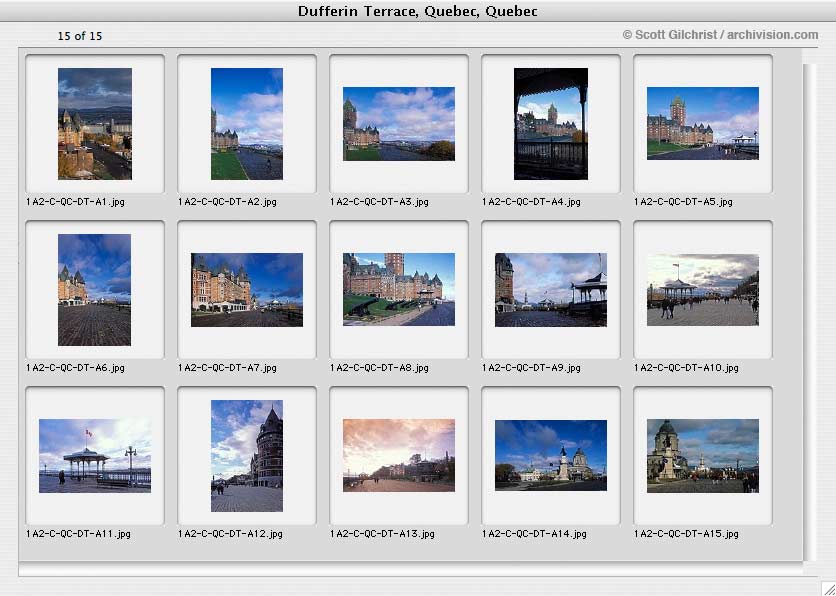Open thumbnail 1A2-C-QC-DT-A9.jpg
836x596 pixels.
(x=551, y=289)
